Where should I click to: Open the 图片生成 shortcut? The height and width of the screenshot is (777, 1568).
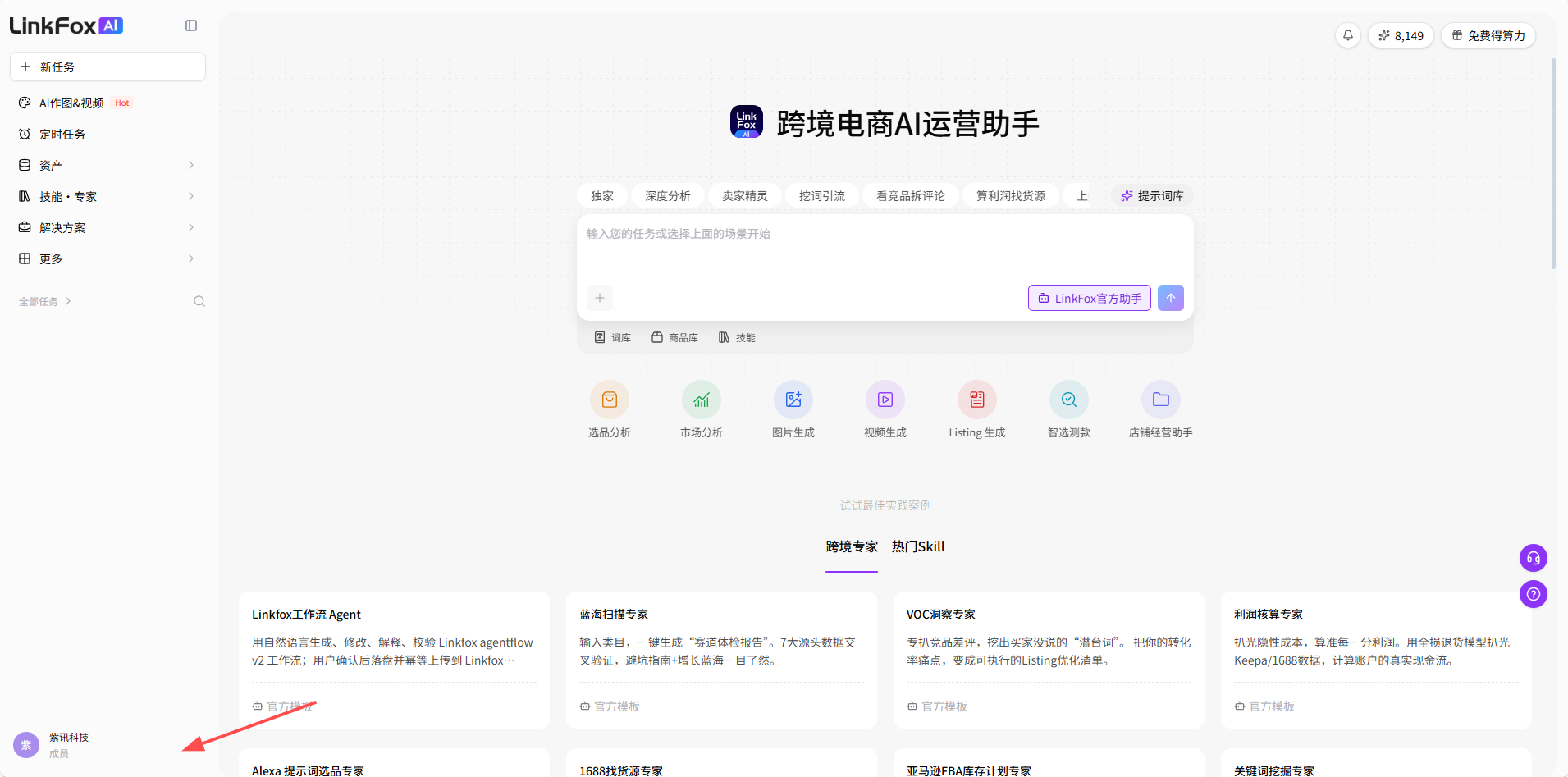(793, 409)
